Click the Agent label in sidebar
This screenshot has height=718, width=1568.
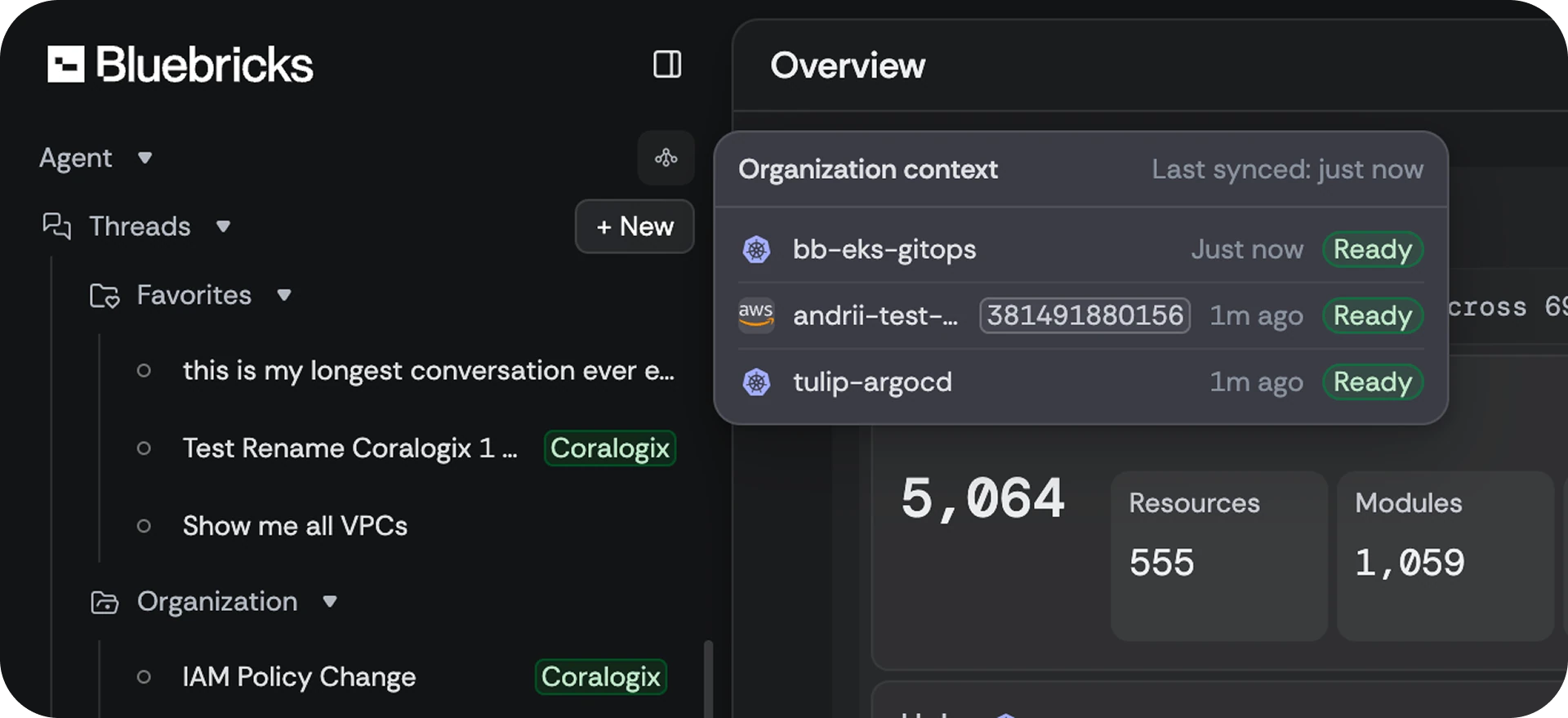[x=76, y=158]
